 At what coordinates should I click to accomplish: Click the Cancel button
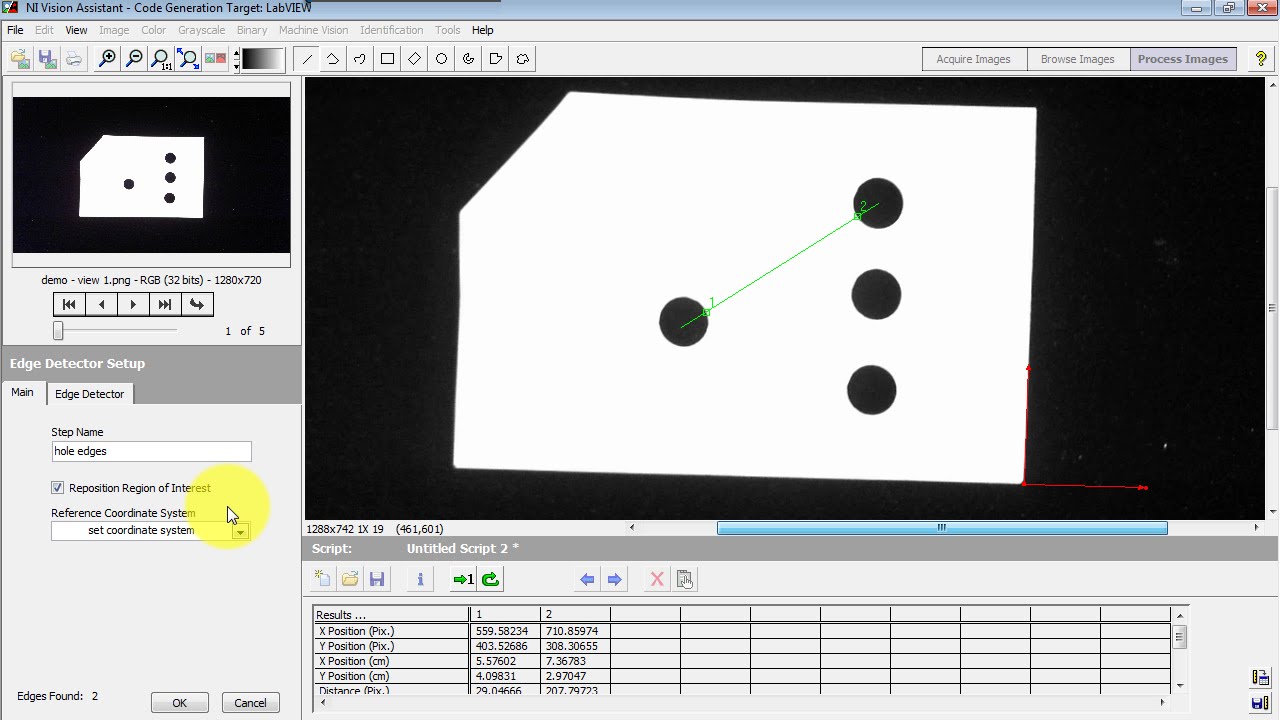click(250, 703)
